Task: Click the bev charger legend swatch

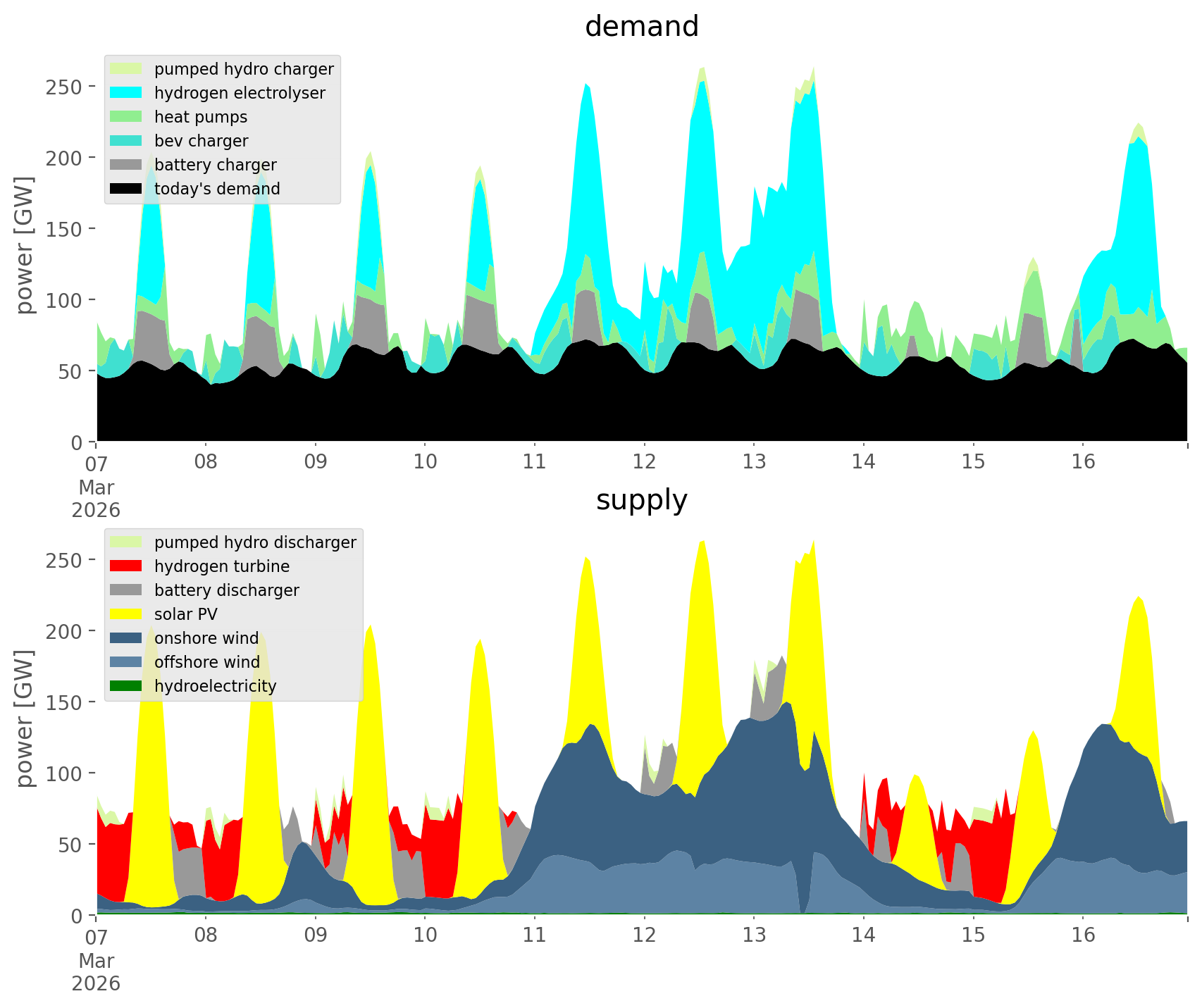Action: pos(126,141)
